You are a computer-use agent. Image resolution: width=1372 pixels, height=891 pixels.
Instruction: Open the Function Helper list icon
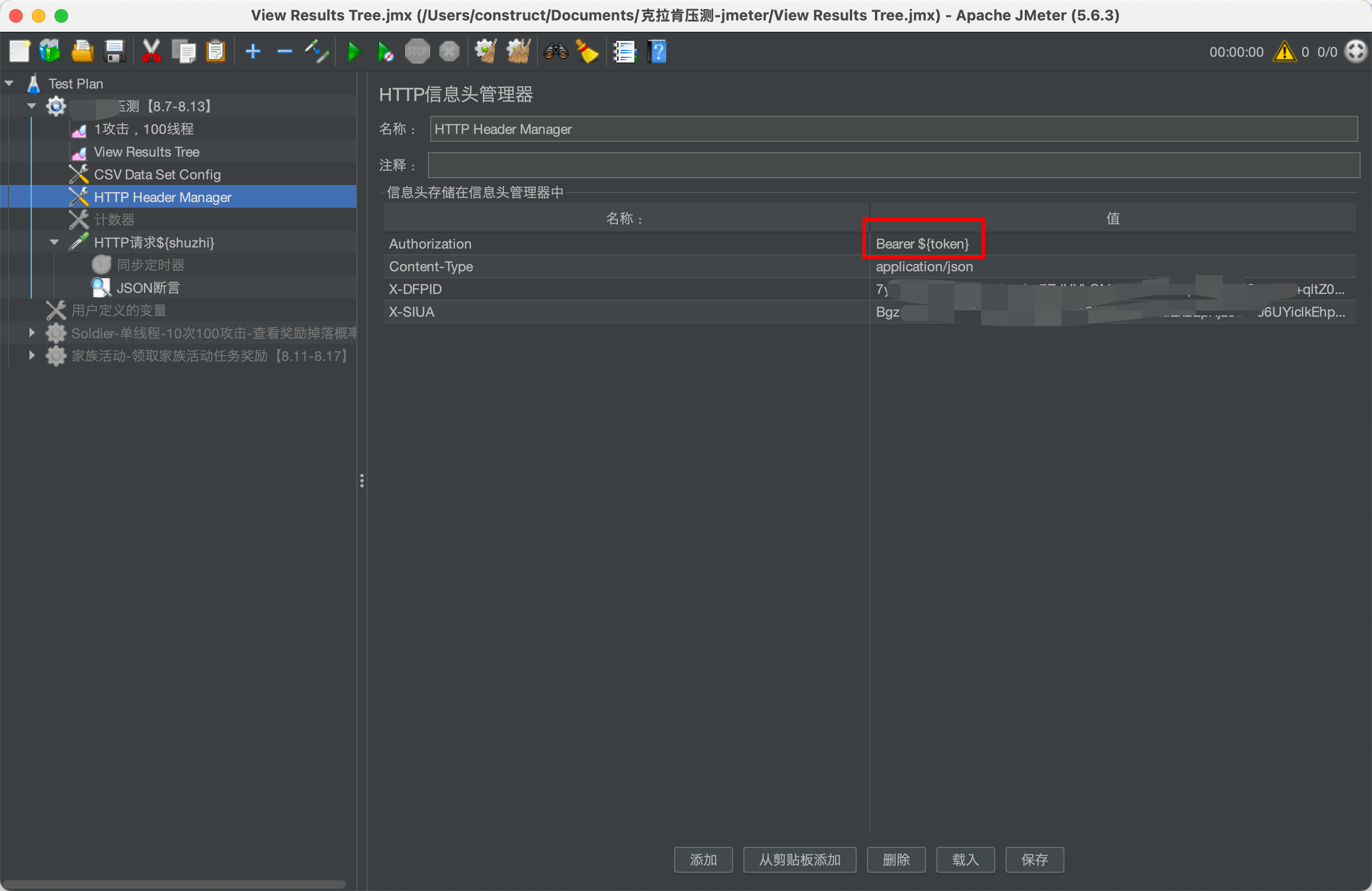(x=624, y=51)
